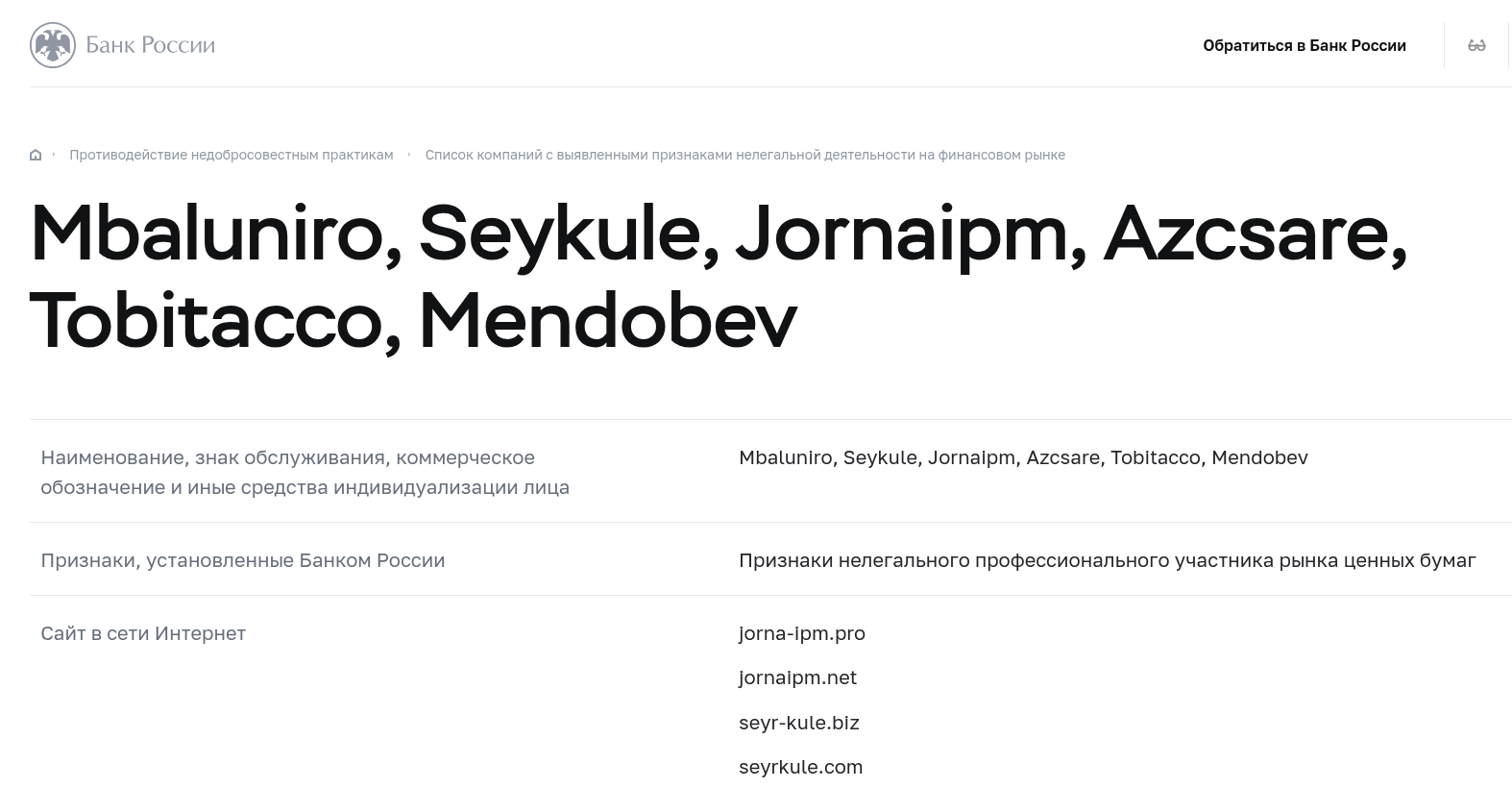The image size is (1512, 788).
Task: Select the jorna-ipm.pro site entry
Action: coord(801,633)
